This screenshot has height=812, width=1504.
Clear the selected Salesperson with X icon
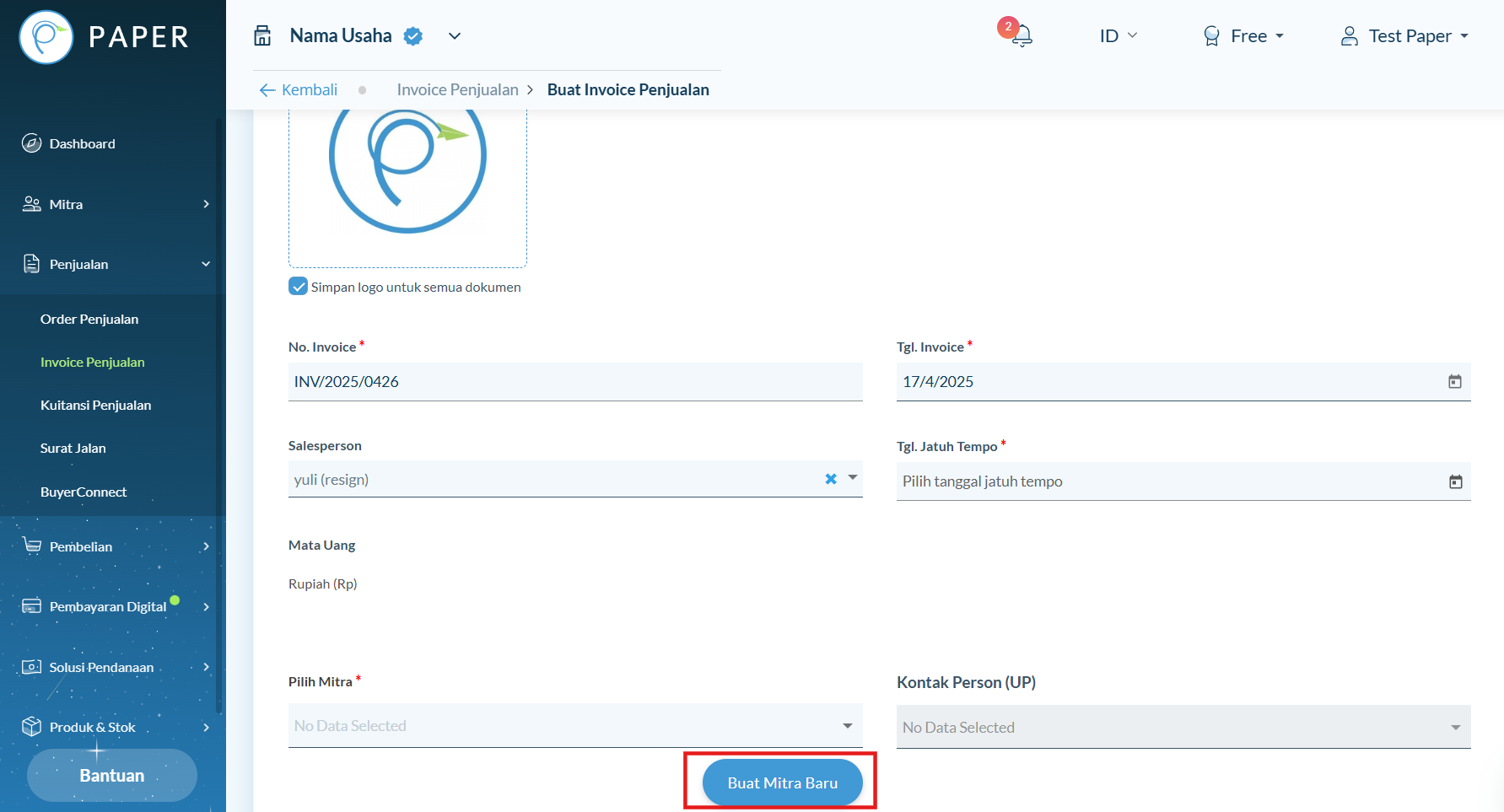pyautogui.click(x=831, y=479)
